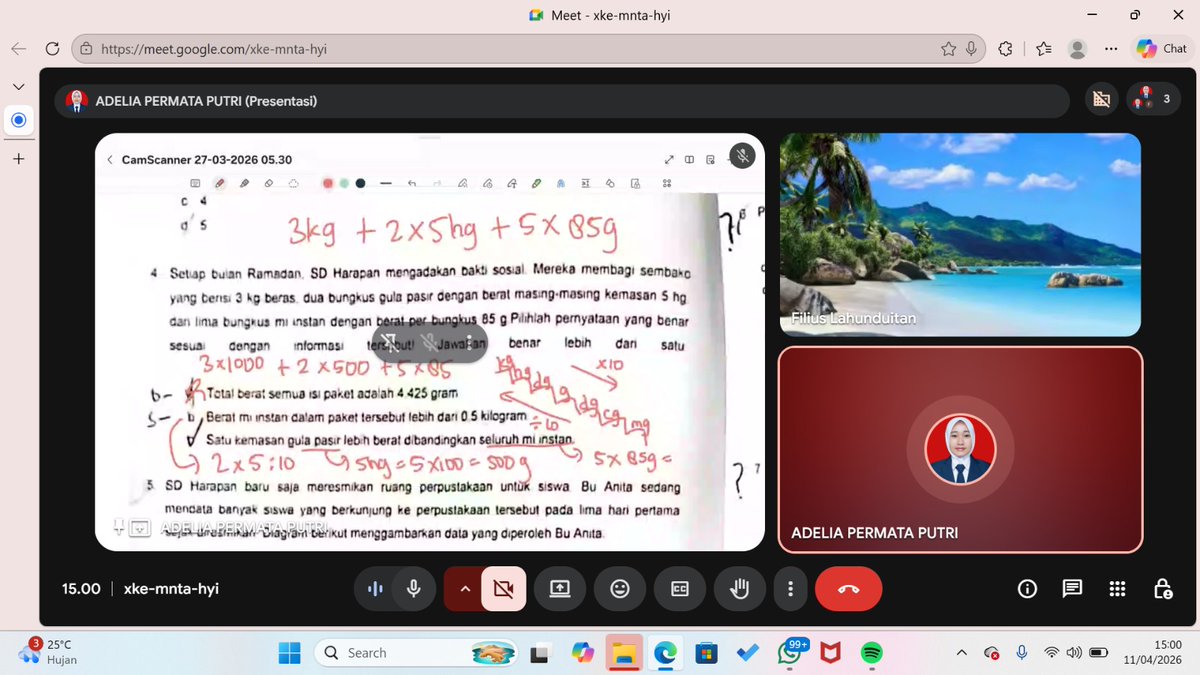The width and height of the screenshot is (1200, 675).
Task: Click the present screen icon
Action: click(x=560, y=589)
